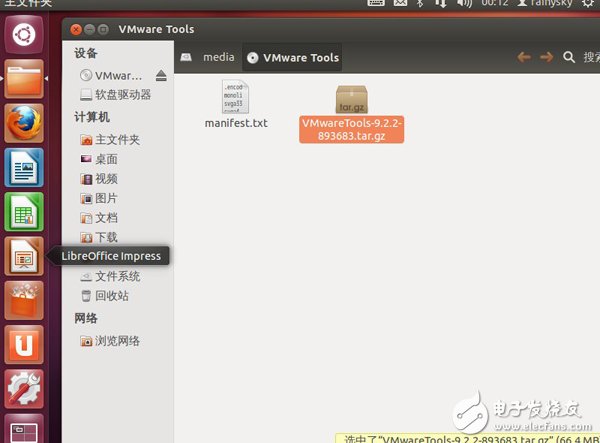Close the VMware Tools window
The image size is (600, 443).
click(x=76, y=29)
